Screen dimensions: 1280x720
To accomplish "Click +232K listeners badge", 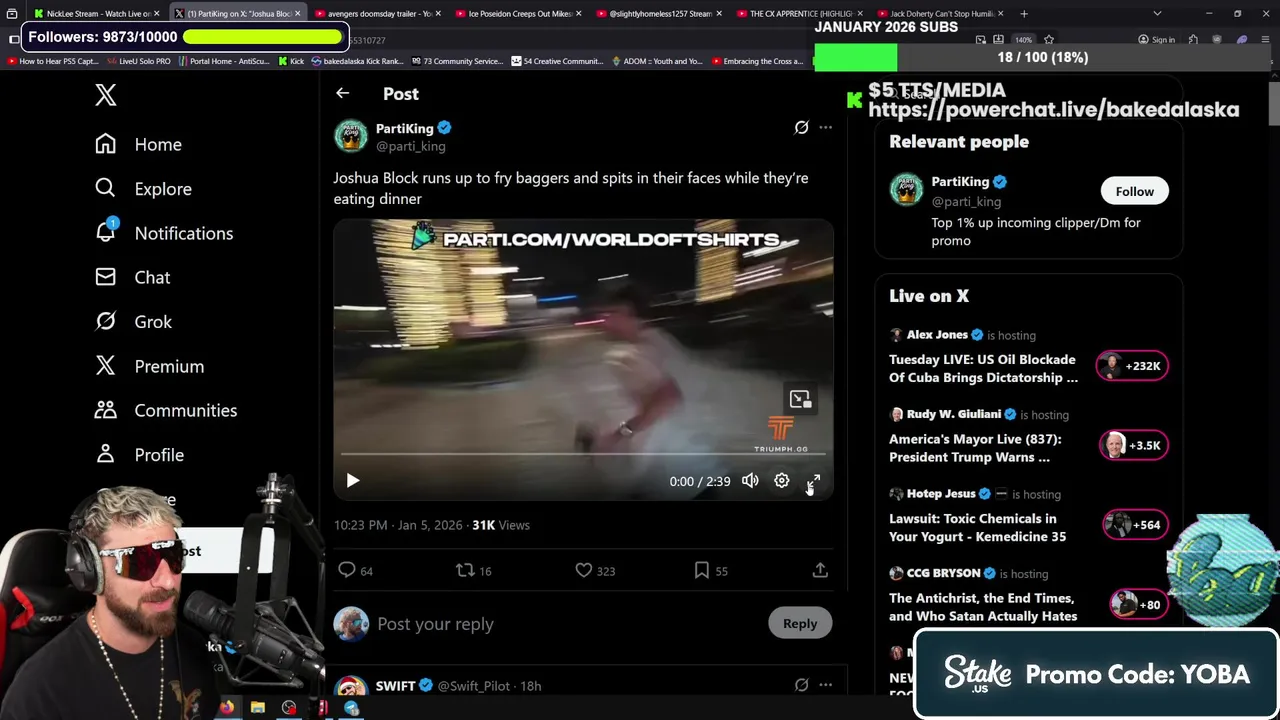I will (1132, 366).
